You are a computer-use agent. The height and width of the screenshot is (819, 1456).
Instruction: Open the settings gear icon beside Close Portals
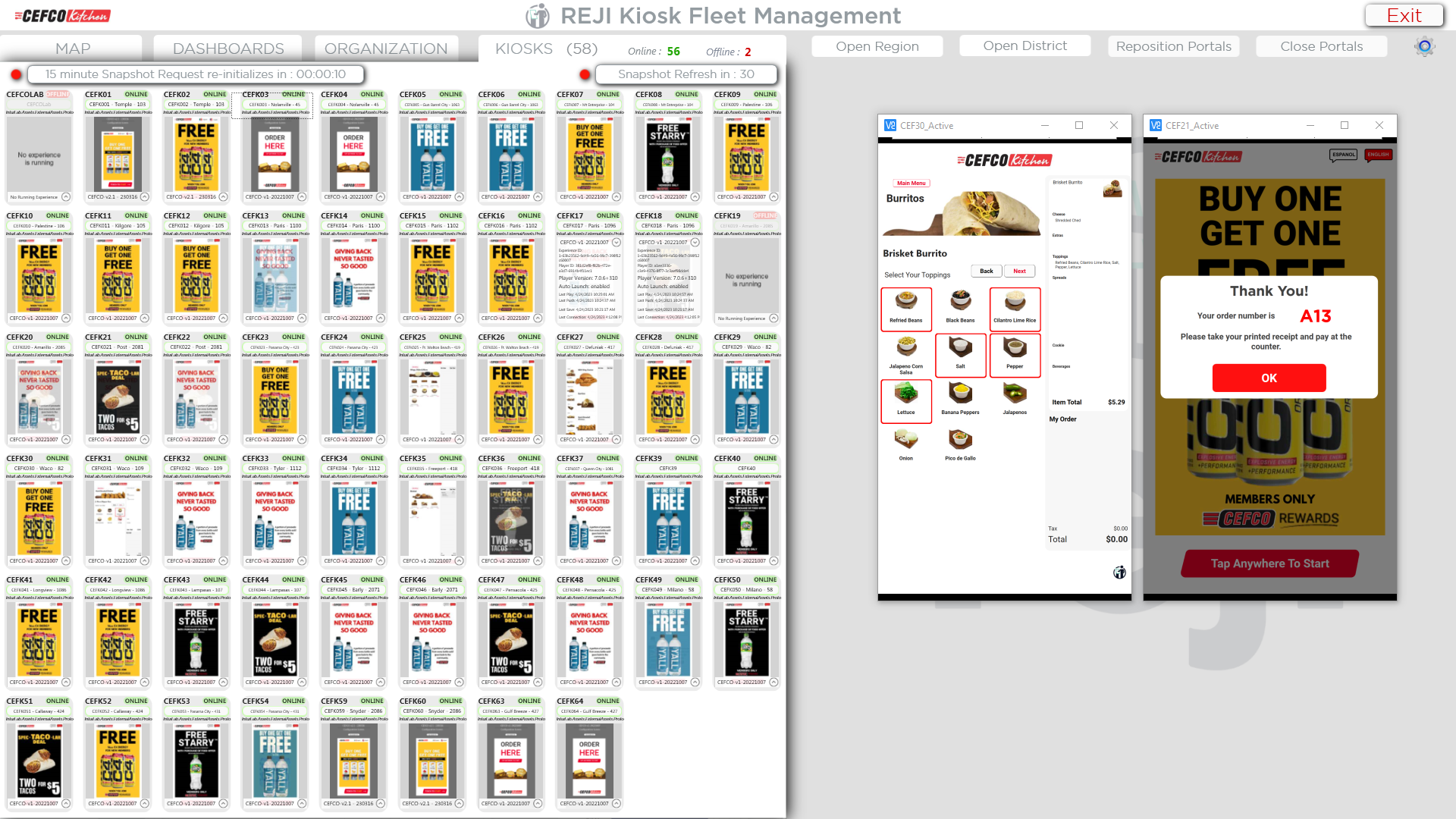click(x=1425, y=47)
